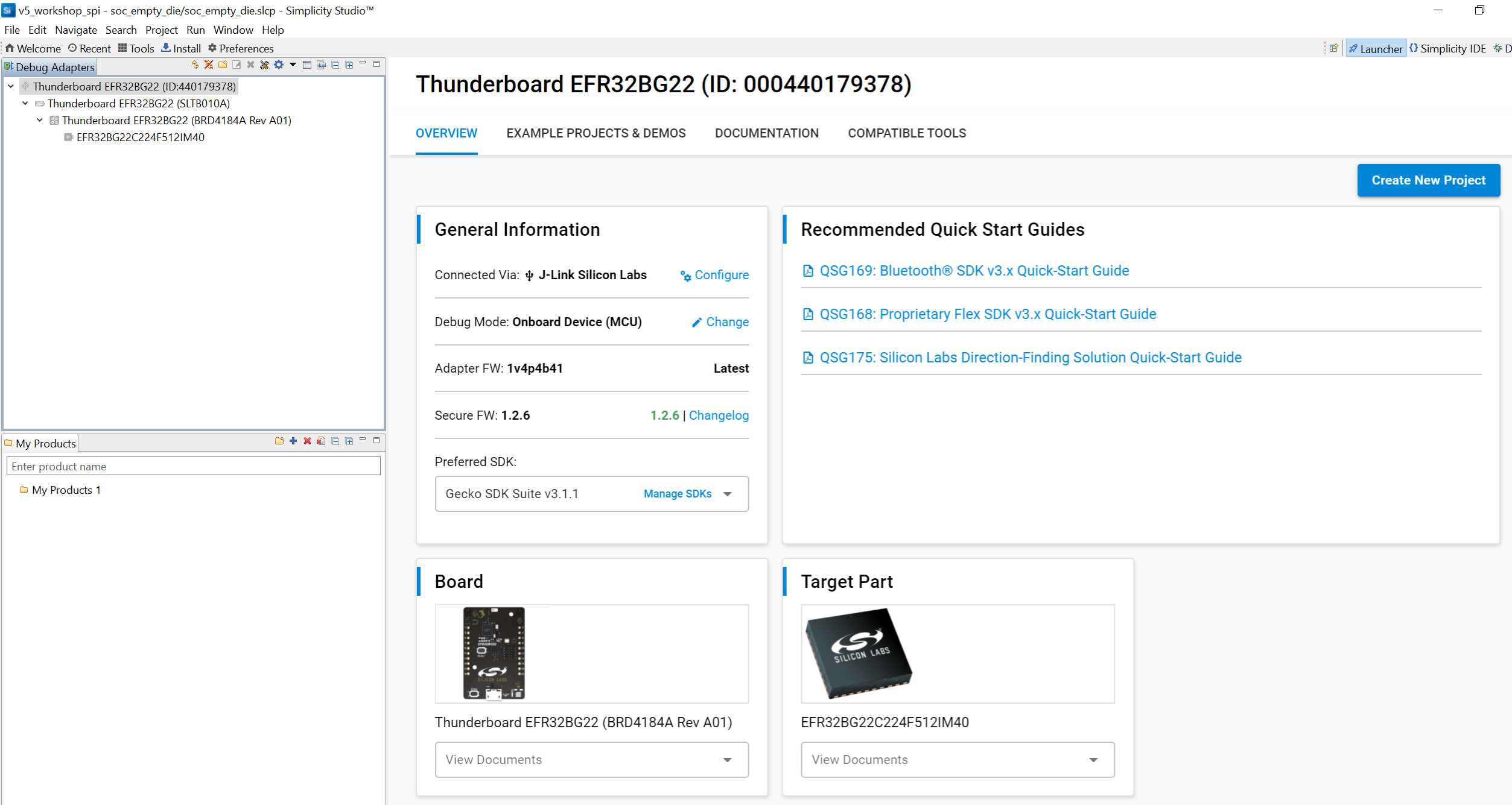The image size is (1512, 805).
Task: Collapse all in My Products toolbar
Action: click(x=335, y=441)
